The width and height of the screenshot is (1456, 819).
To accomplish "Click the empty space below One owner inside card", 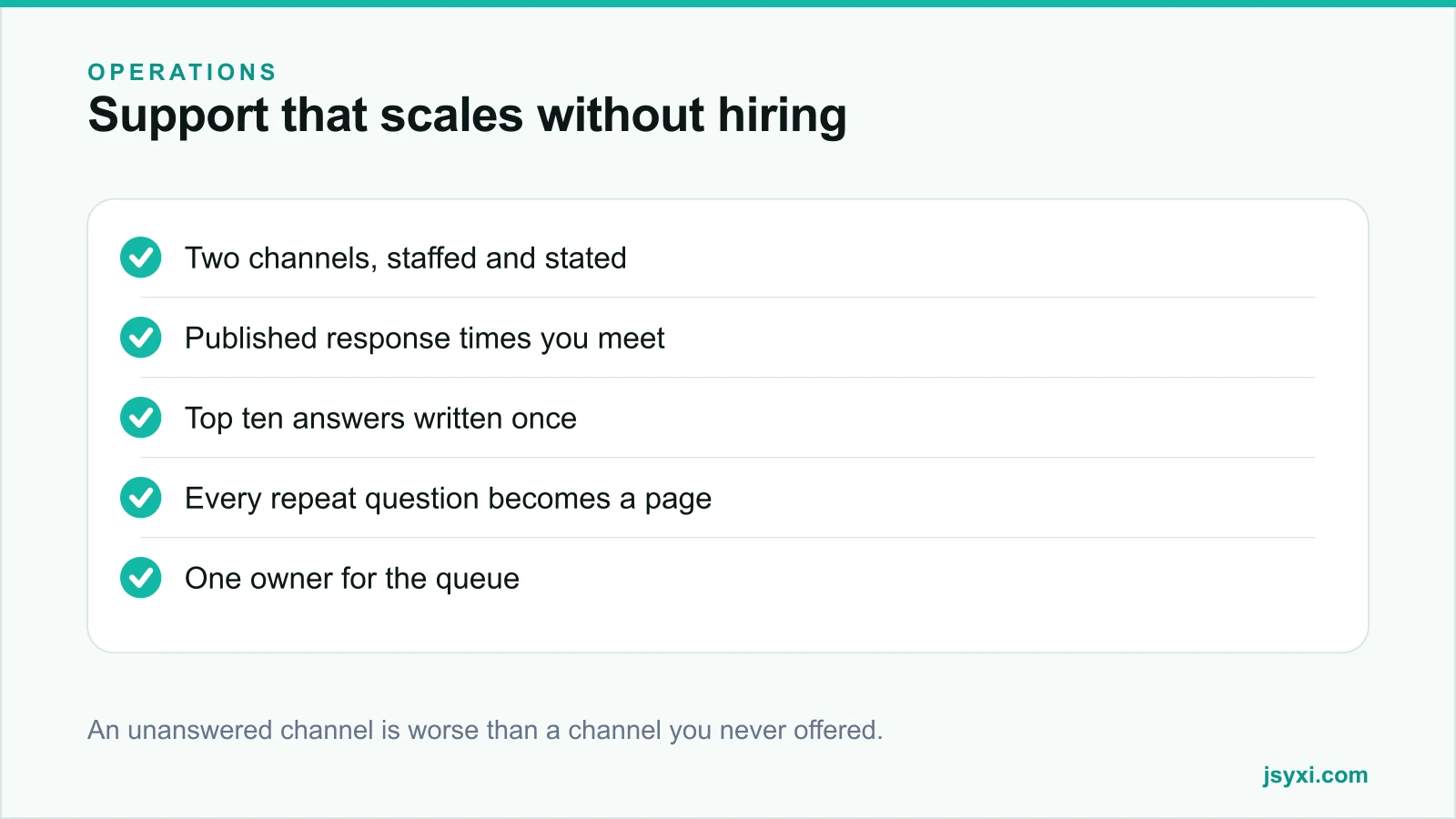I will click(728, 628).
